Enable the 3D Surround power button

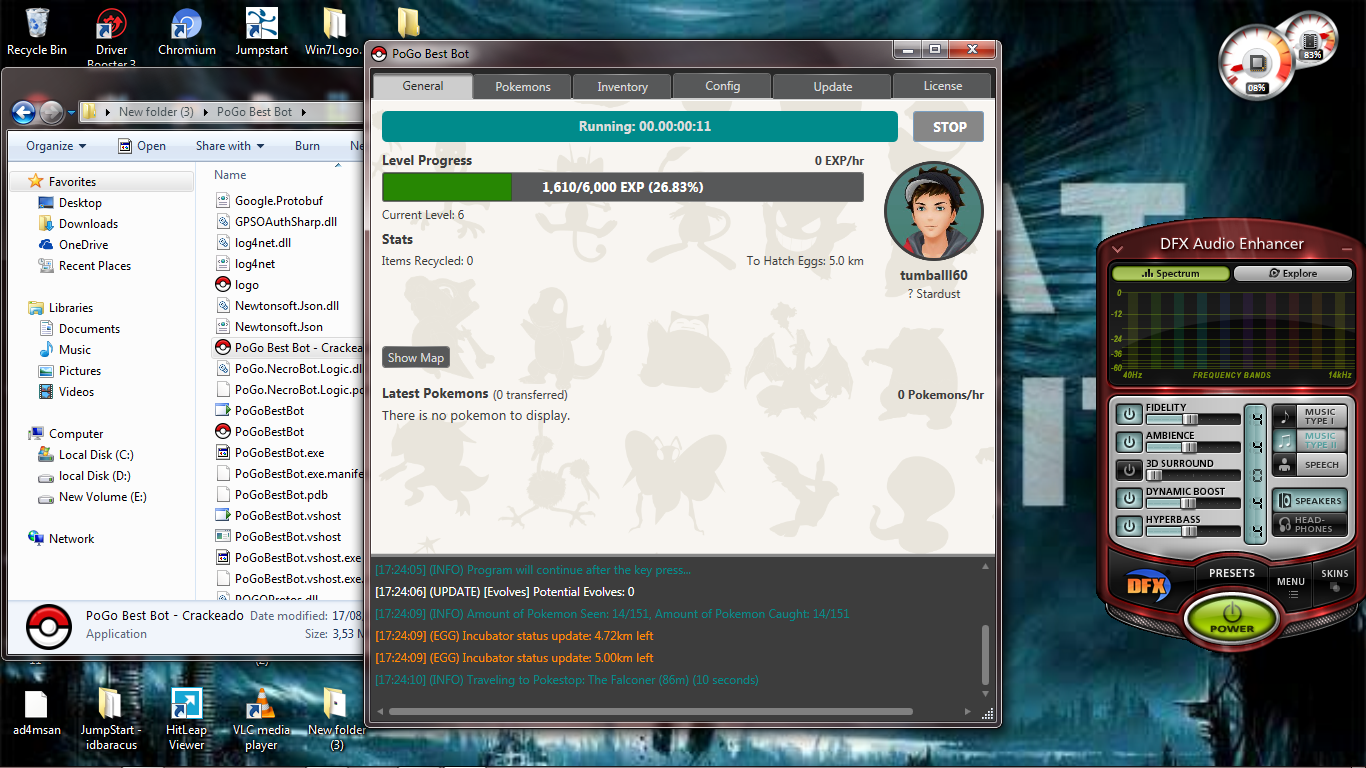1129,470
